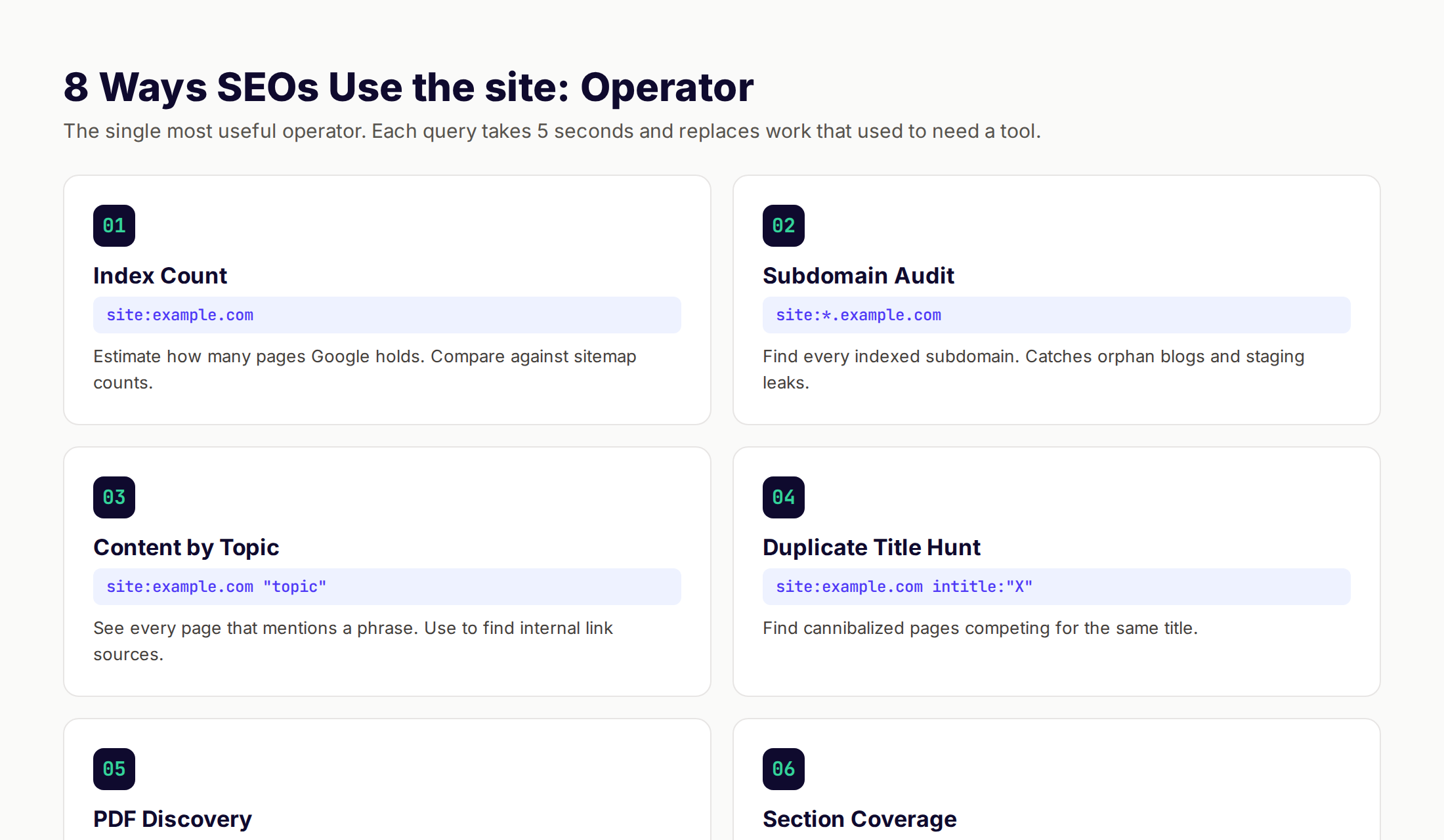Click the intitle:"X" query code snippet
This screenshot has height=840, width=1444.
coord(1057,587)
